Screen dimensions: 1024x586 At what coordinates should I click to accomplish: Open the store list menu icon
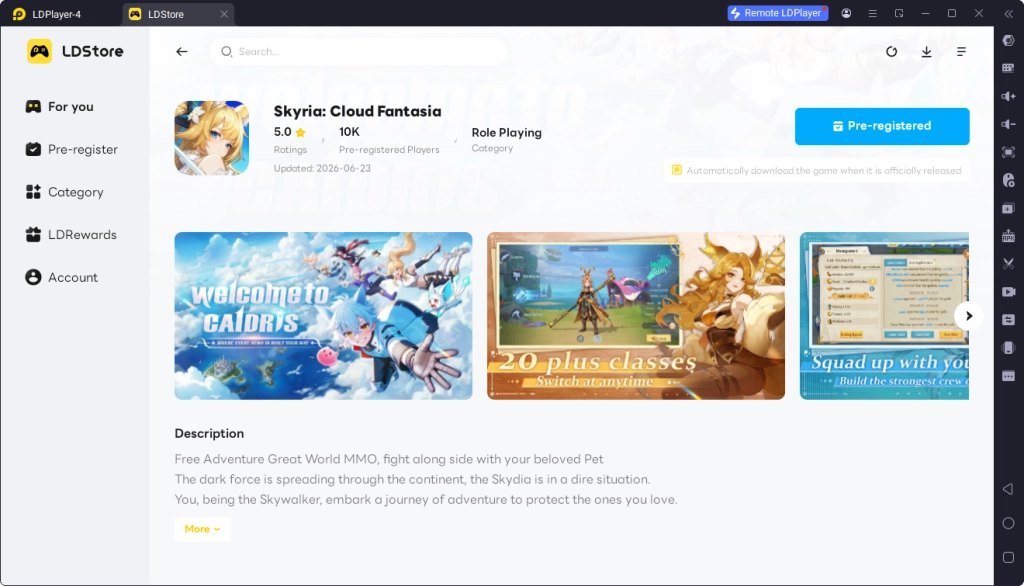pyautogui.click(x=961, y=52)
